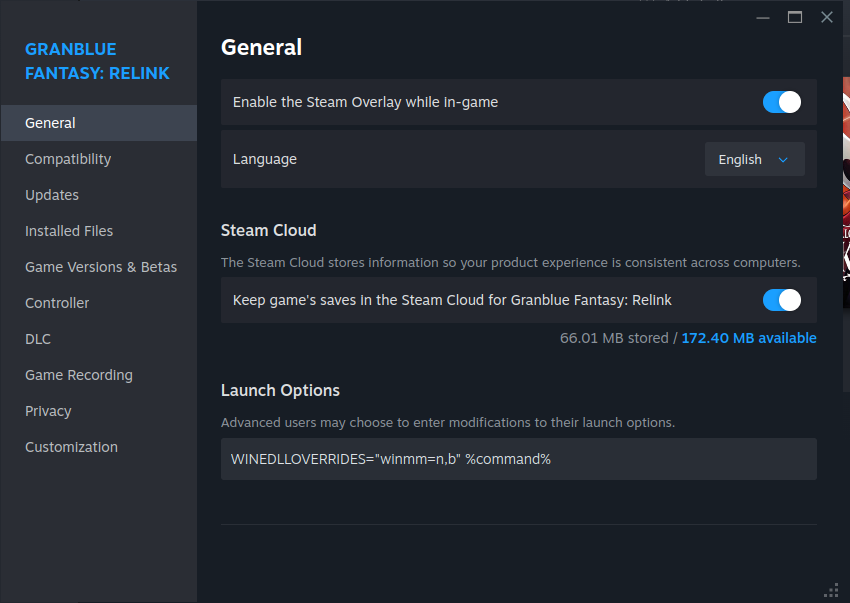Click the chevron arrow beside English

click(x=783, y=160)
